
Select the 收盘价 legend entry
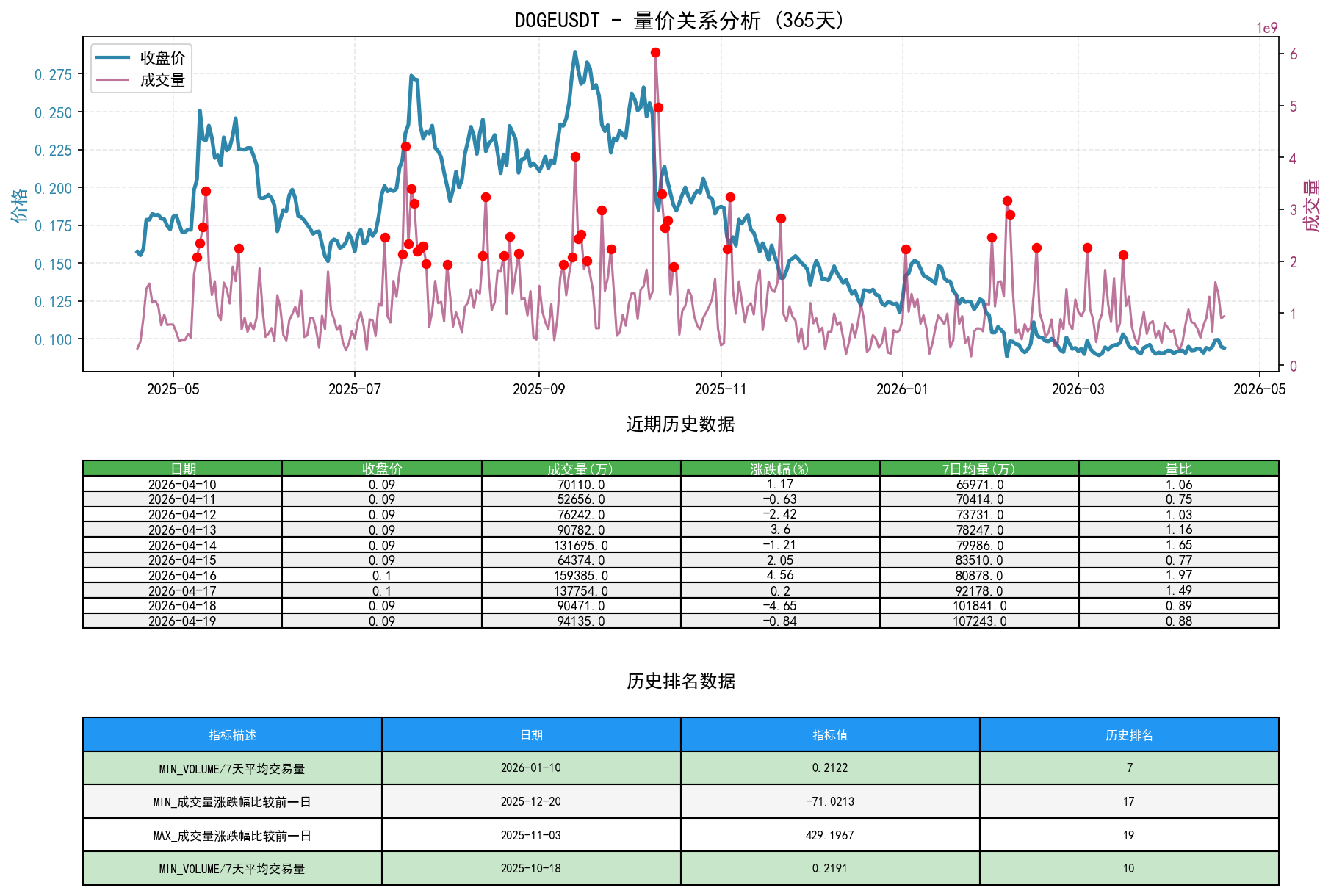pos(141,57)
